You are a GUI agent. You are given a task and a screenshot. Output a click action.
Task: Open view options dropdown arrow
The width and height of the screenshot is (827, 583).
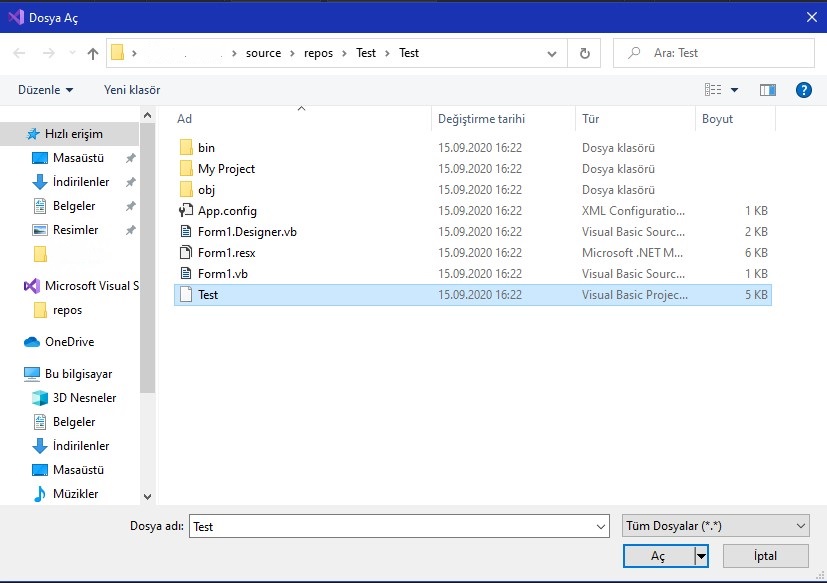coord(734,90)
